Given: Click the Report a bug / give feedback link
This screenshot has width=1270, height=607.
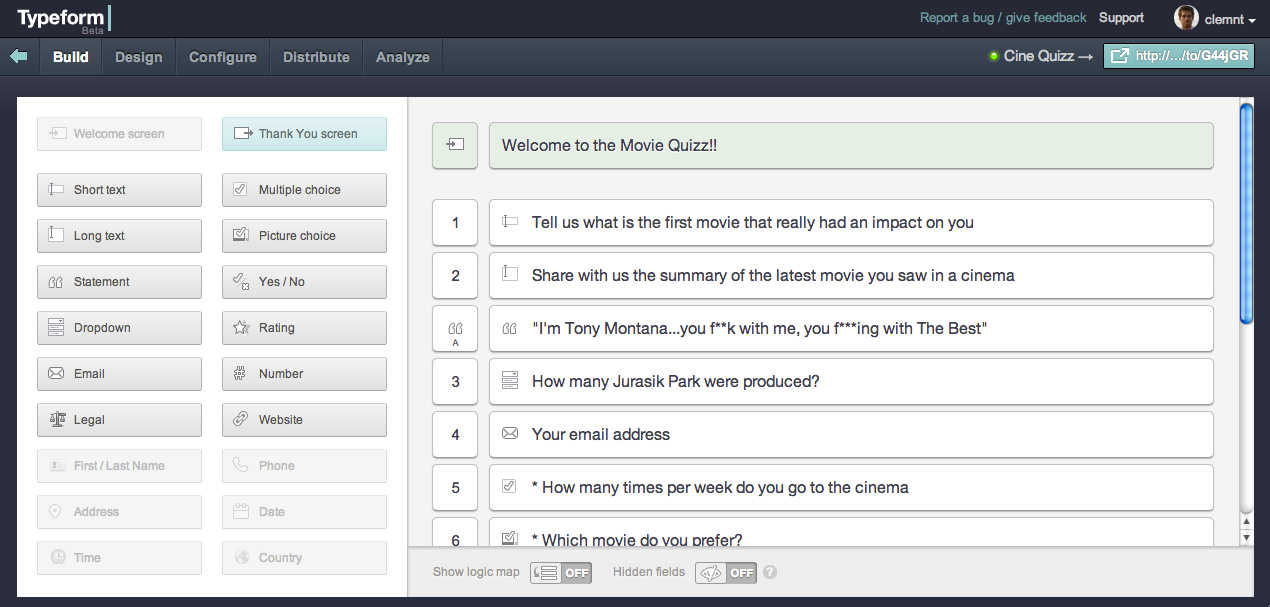Looking at the screenshot, I should point(1002,17).
